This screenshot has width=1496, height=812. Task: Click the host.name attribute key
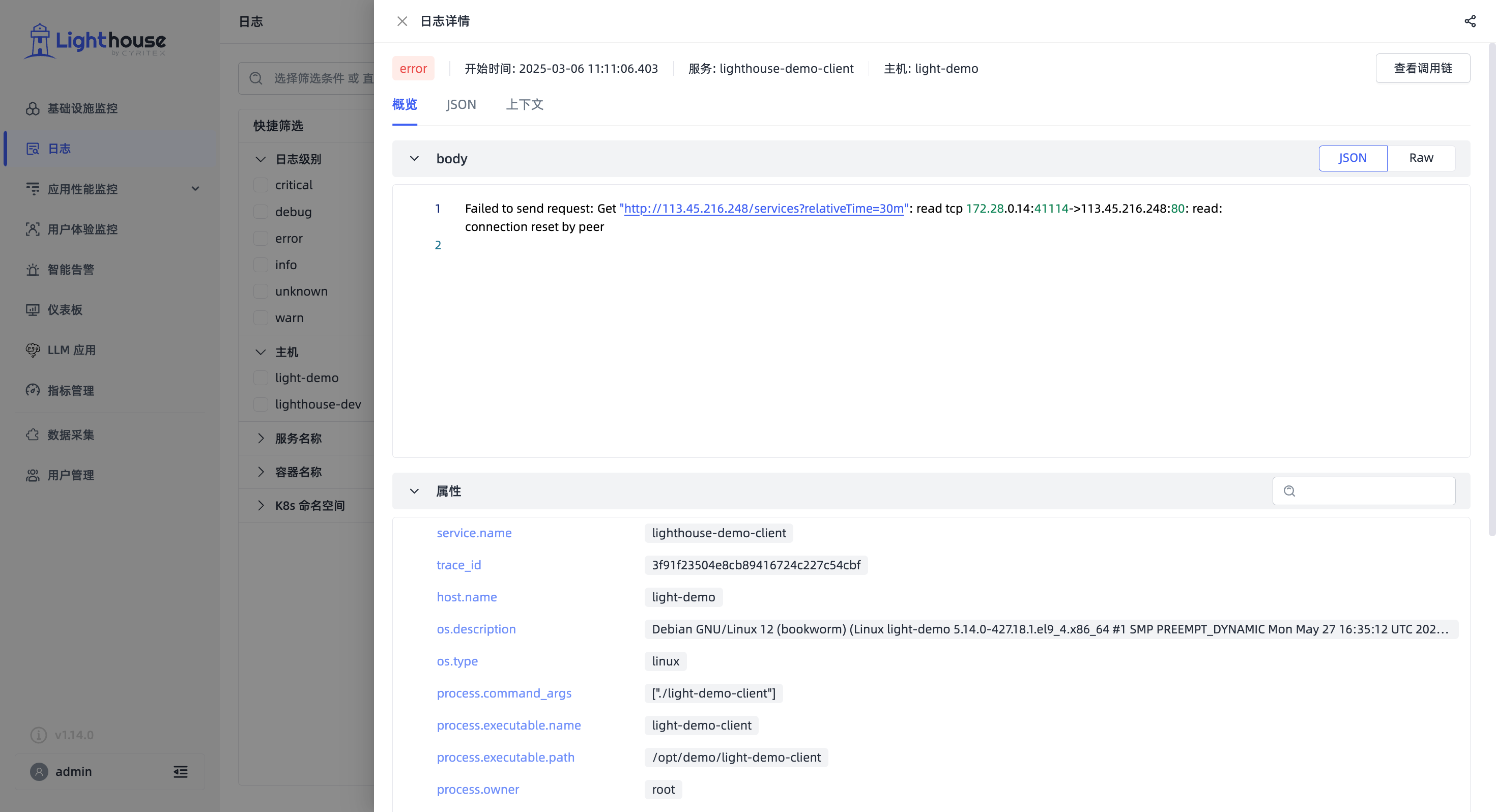point(467,597)
